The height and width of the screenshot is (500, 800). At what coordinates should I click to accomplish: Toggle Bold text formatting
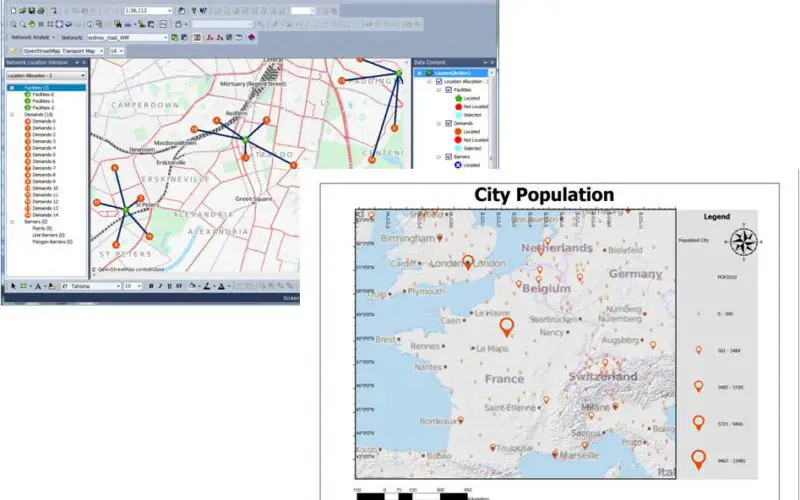point(151,286)
